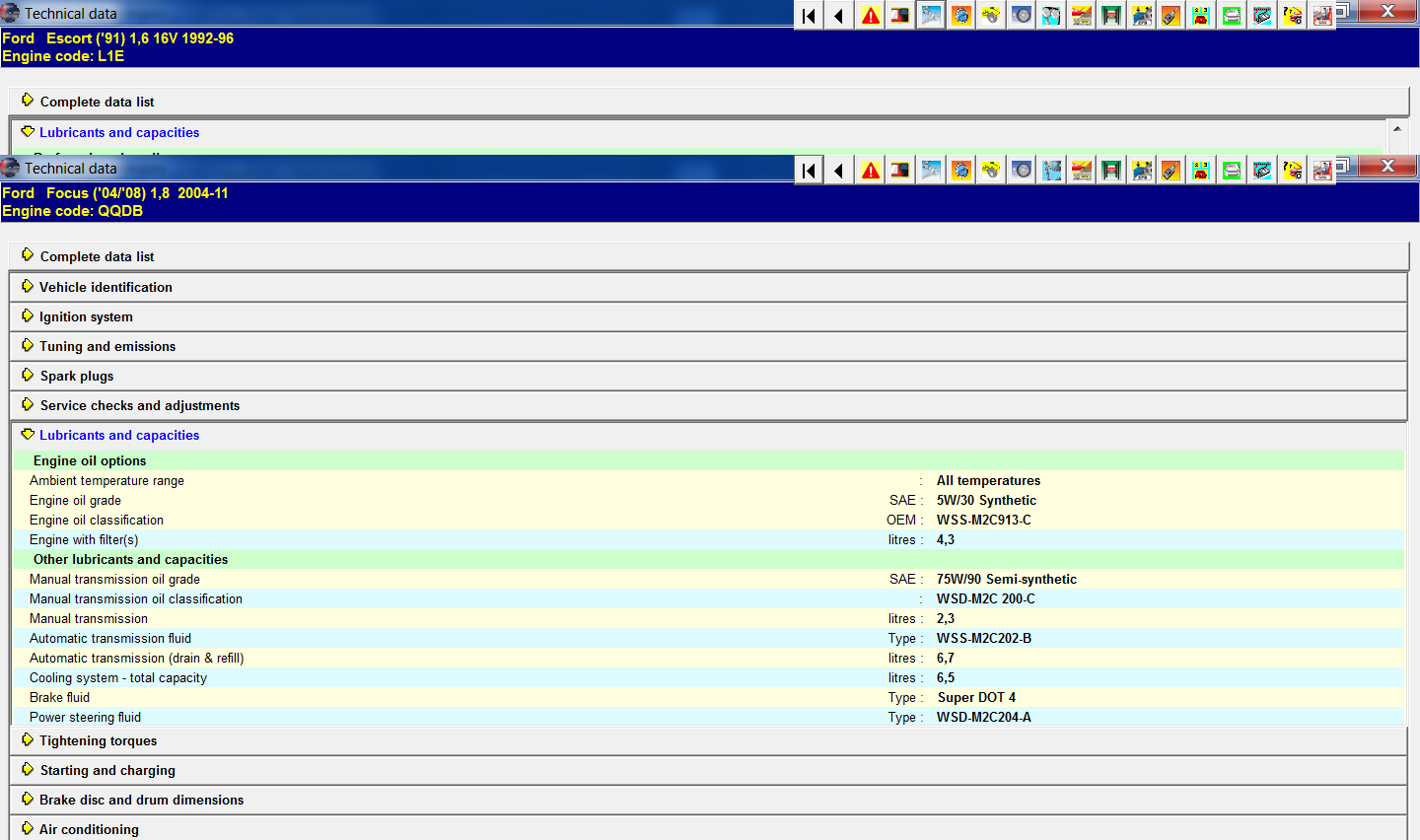Collapse Lubricants and capacities in Focus window

[118, 435]
